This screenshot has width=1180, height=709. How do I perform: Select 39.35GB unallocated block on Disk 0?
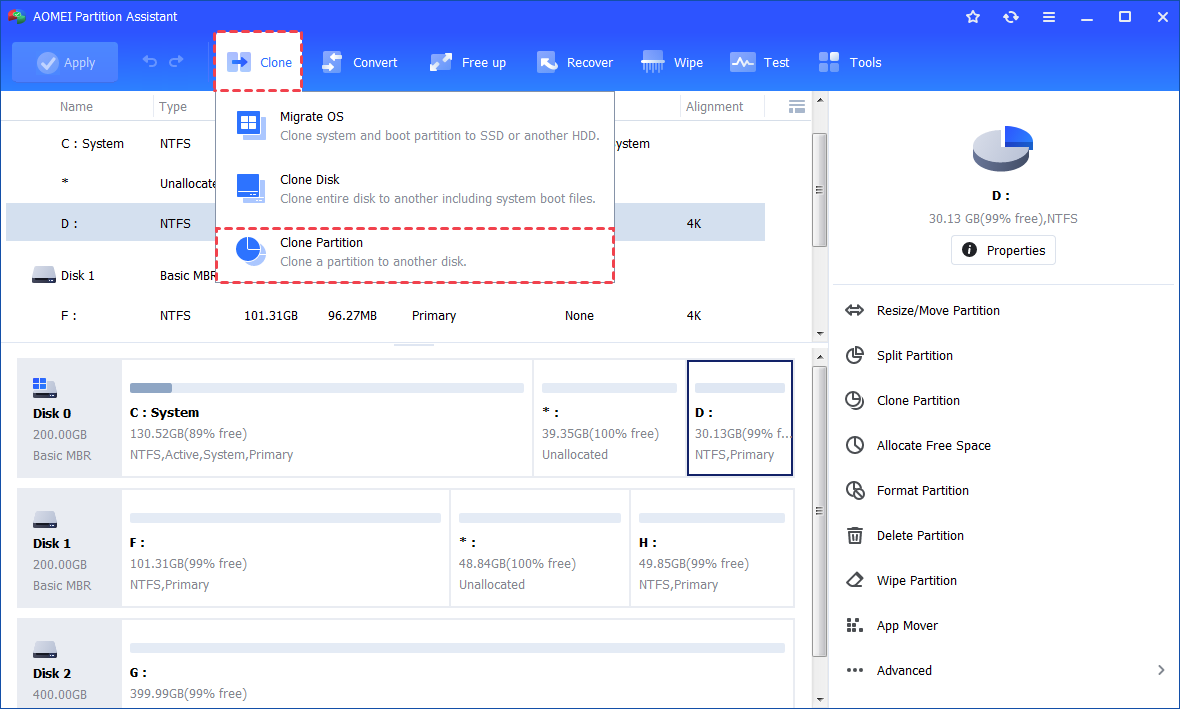pyautogui.click(x=609, y=418)
